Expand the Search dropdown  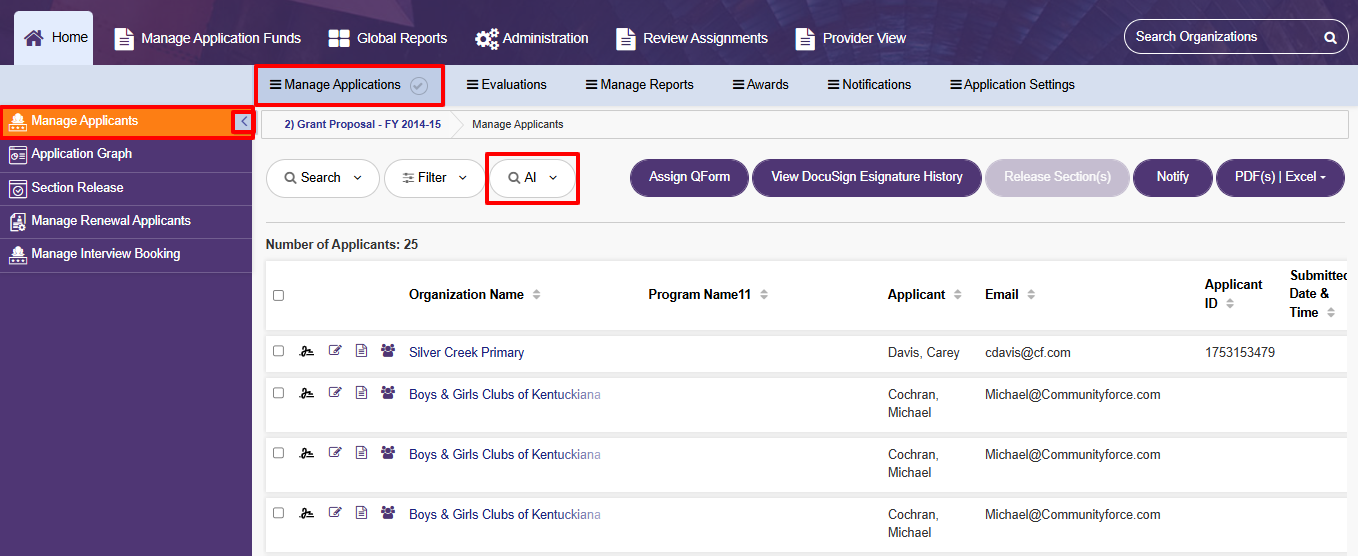tap(323, 178)
